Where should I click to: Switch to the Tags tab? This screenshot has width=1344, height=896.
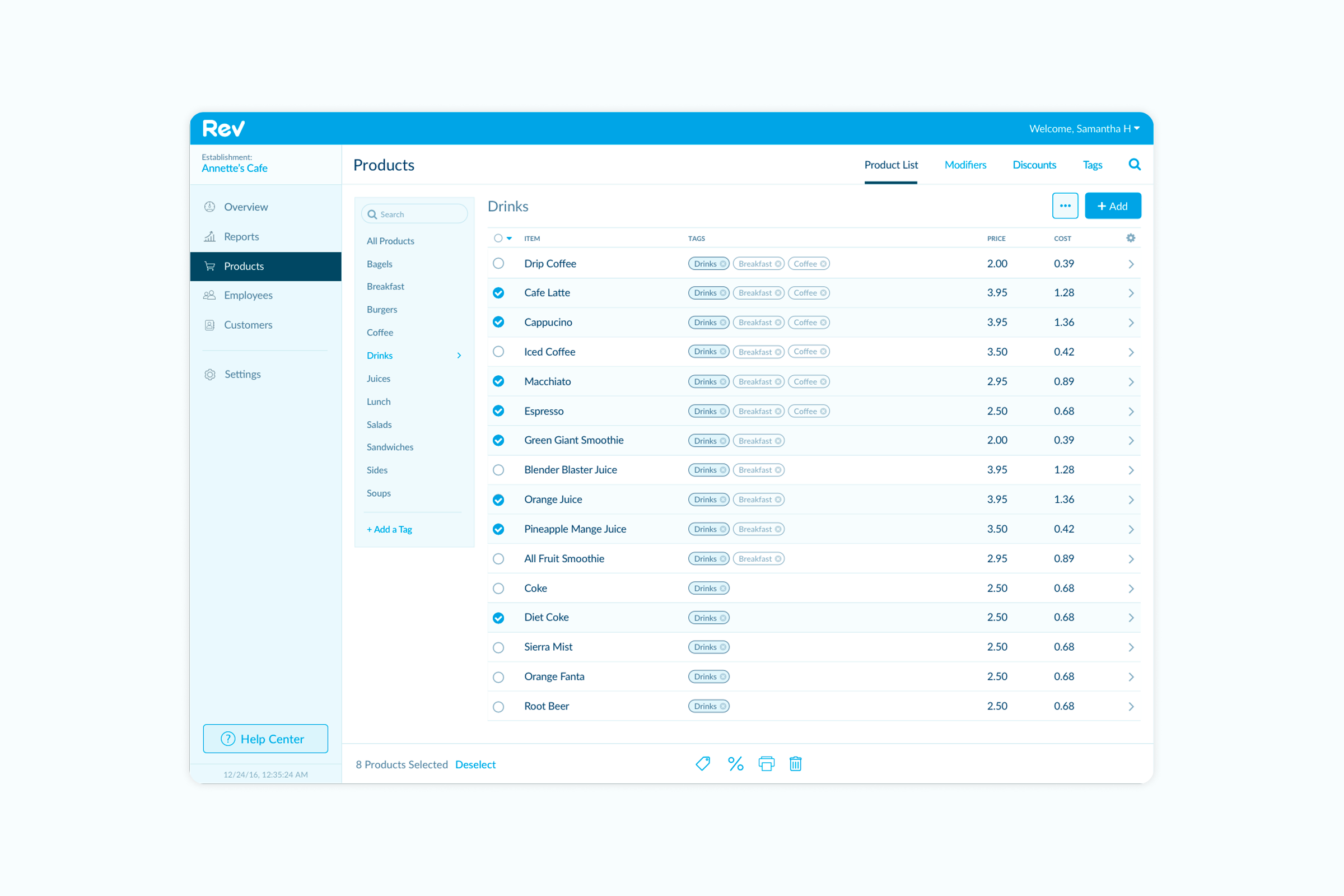pyautogui.click(x=1092, y=165)
